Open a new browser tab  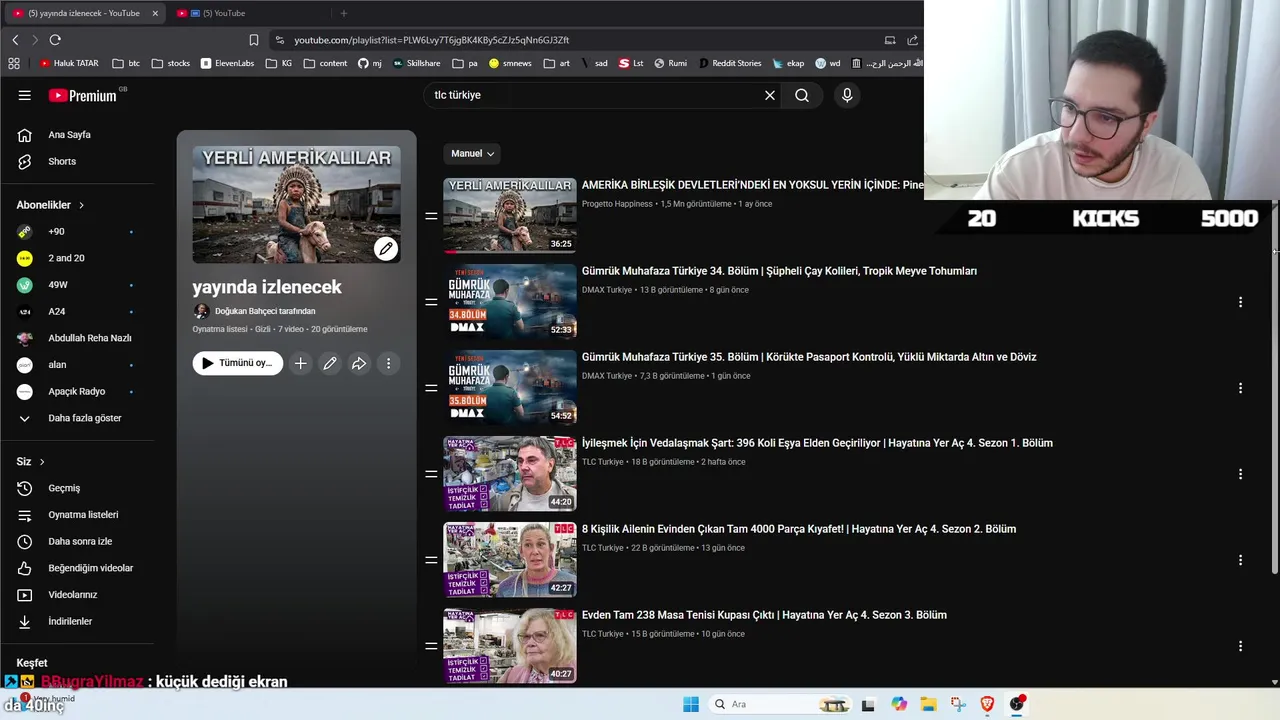[x=343, y=13]
